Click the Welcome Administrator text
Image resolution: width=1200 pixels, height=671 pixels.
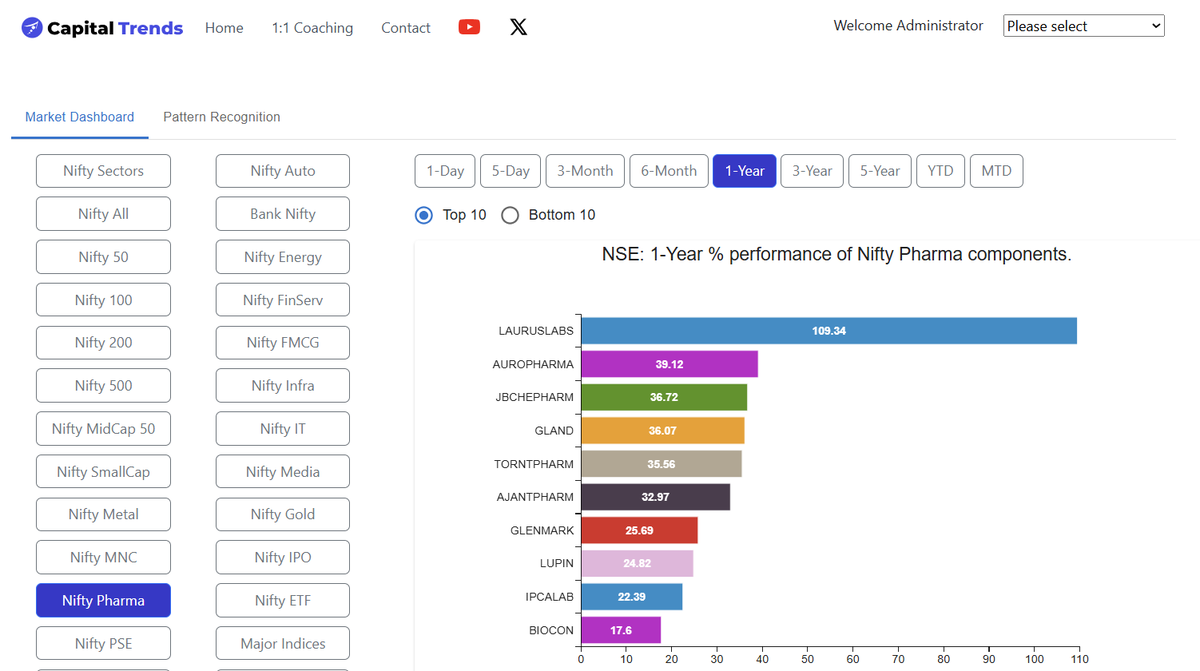(908, 26)
